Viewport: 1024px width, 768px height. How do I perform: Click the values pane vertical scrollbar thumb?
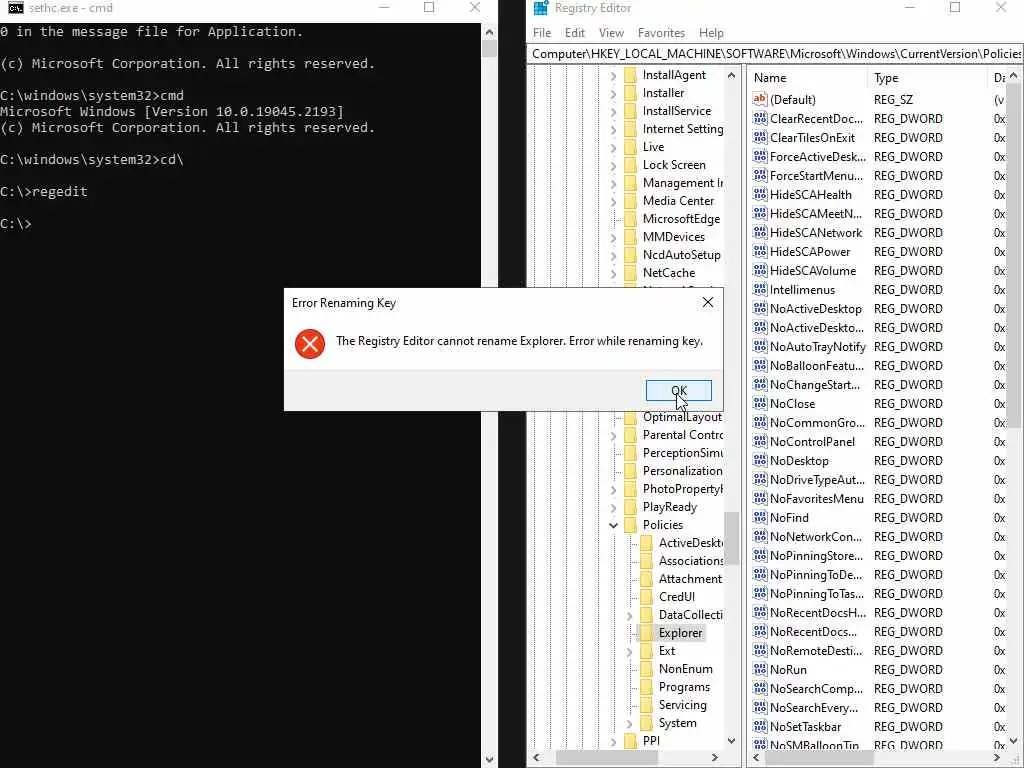(x=1013, y=255)
